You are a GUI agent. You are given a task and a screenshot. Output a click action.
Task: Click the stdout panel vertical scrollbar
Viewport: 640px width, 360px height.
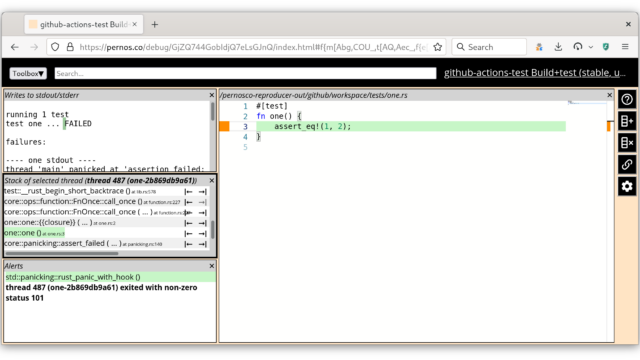click(213, 111)
